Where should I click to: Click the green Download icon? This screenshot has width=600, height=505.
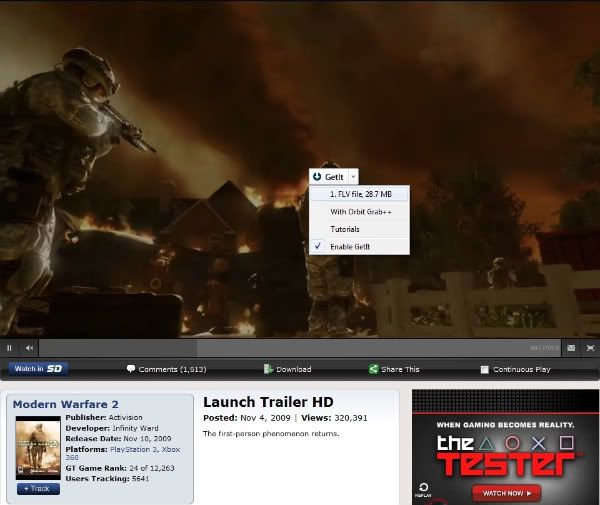point(268,369)
